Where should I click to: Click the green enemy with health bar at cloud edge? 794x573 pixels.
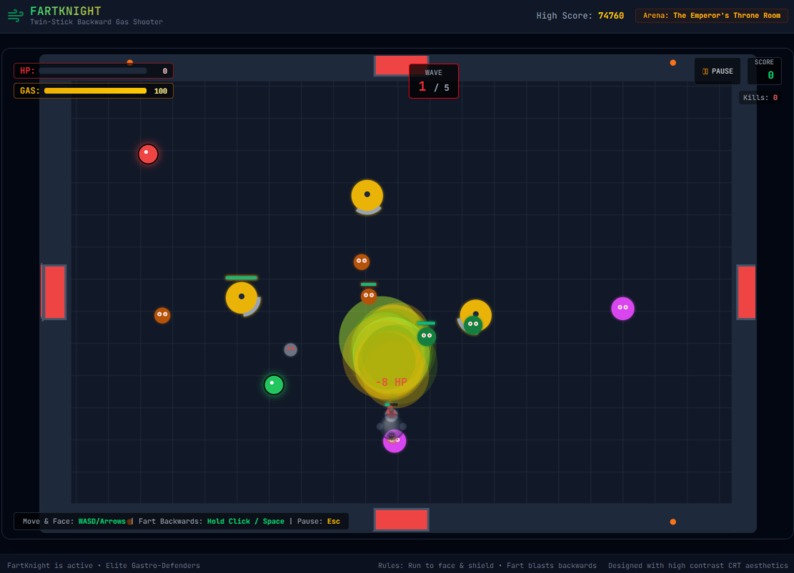pyautogui.click(x=426, y=336)
